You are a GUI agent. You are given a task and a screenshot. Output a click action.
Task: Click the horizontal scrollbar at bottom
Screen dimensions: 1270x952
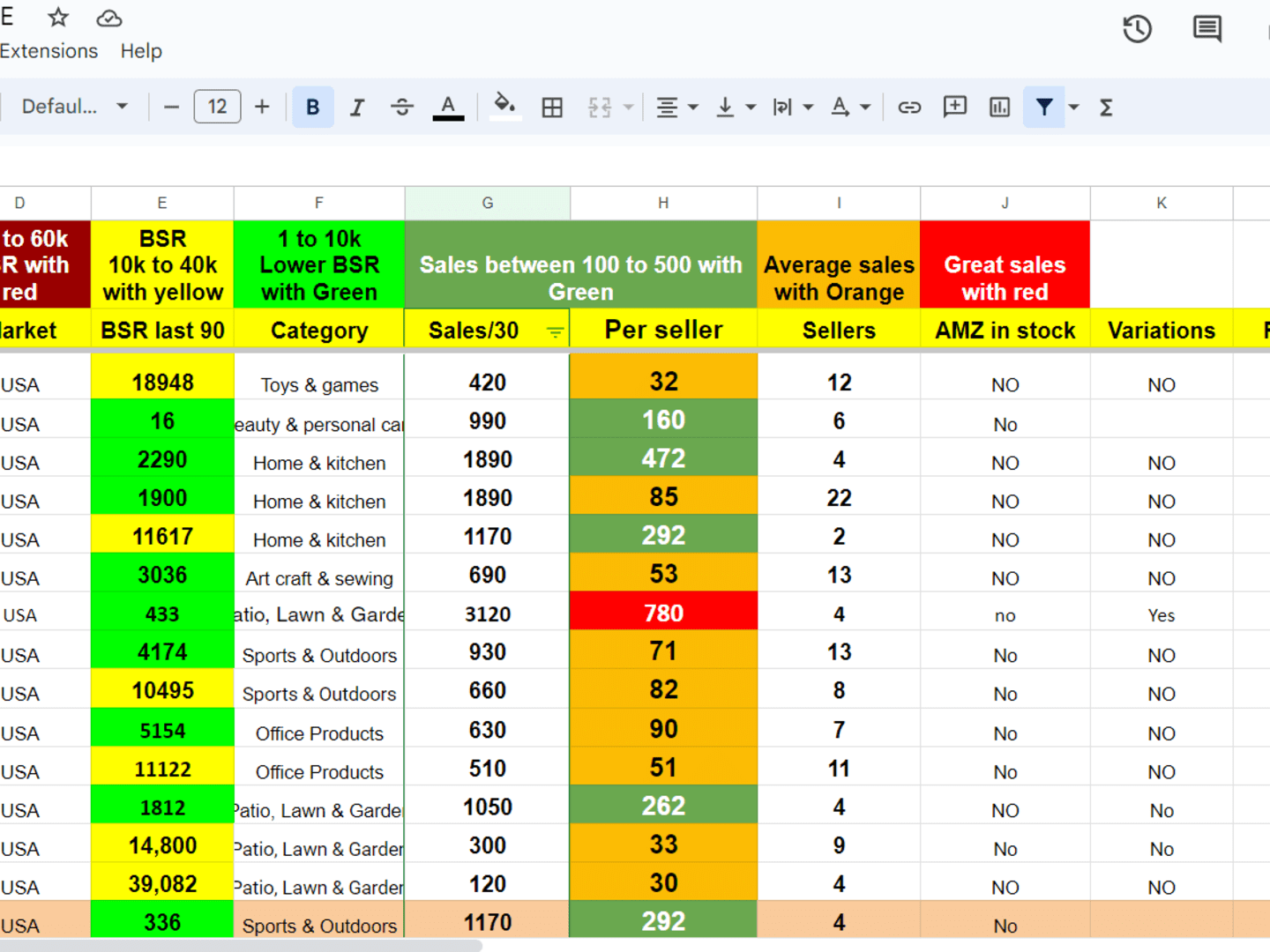click(x=240, y=946)
